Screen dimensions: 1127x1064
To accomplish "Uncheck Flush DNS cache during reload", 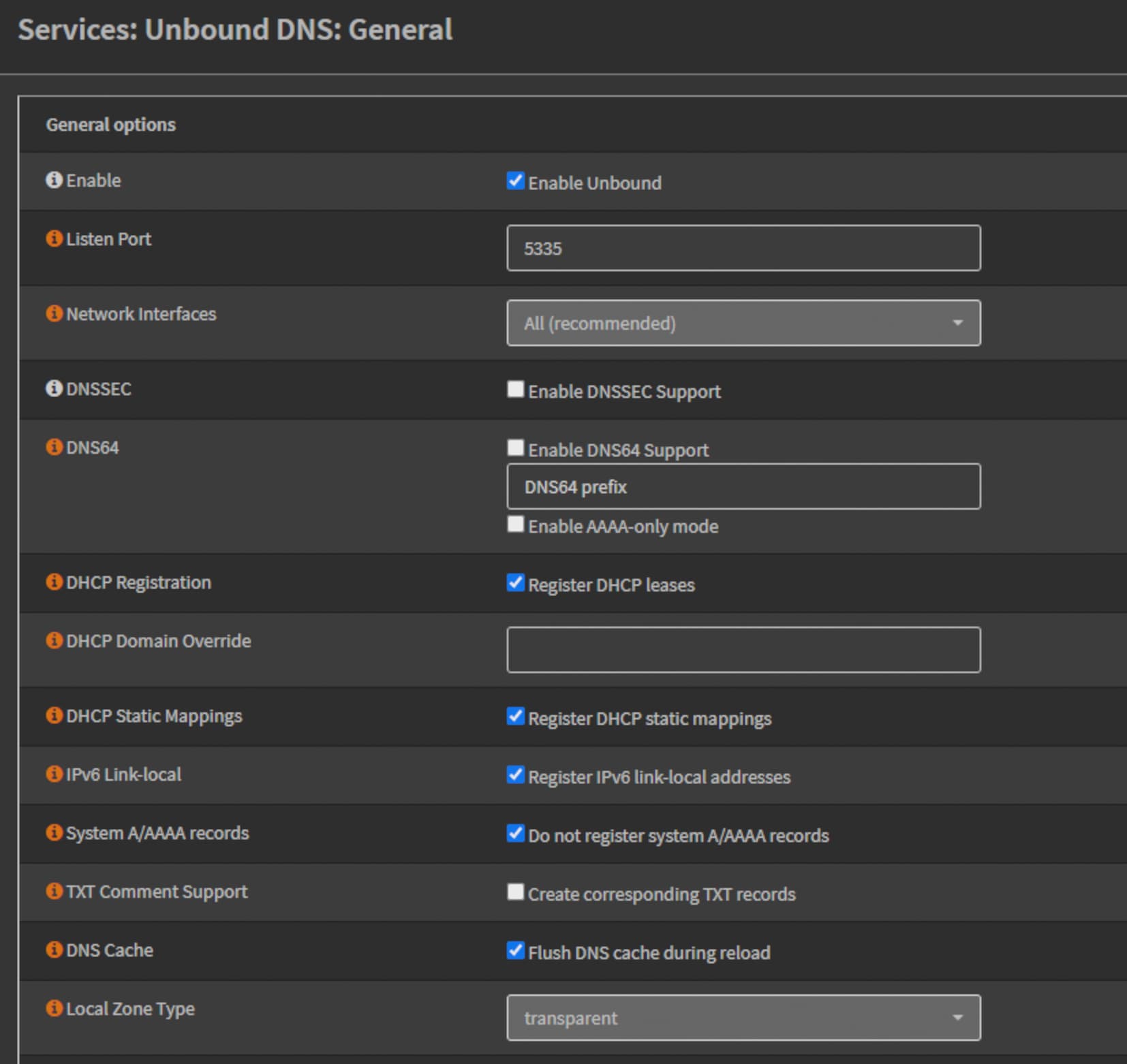I will pos(516,950).
